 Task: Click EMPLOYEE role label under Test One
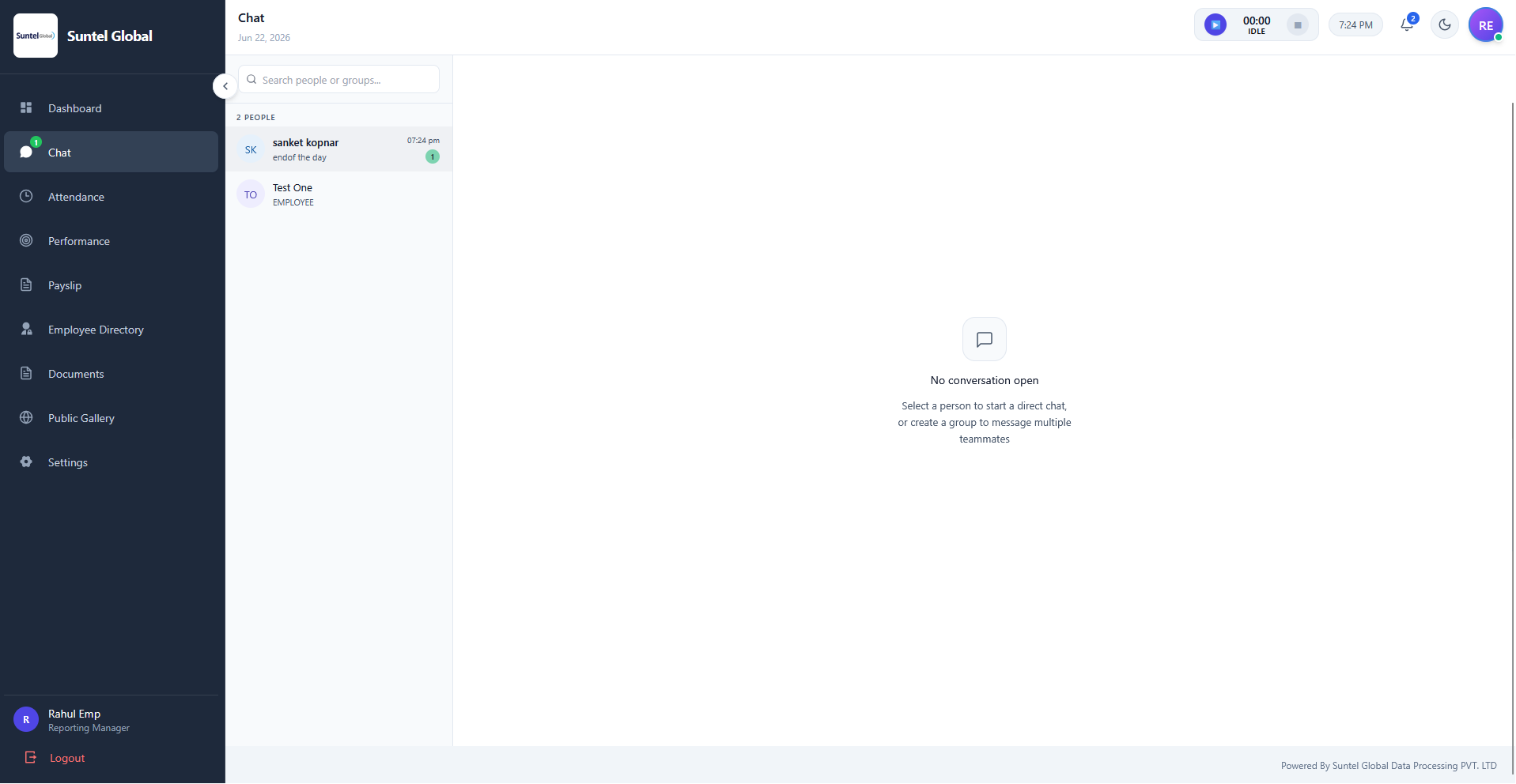pos(293,202)
